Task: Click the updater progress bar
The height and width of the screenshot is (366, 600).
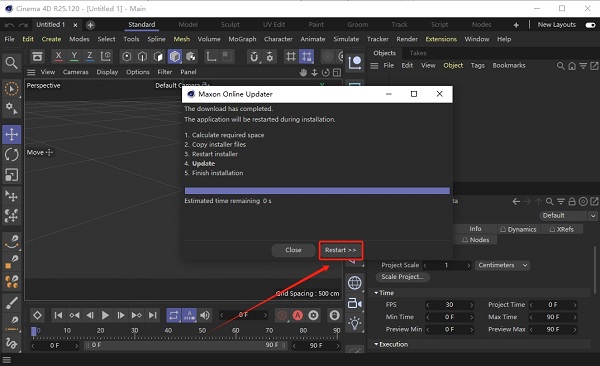Action: [x=317, y=191]
